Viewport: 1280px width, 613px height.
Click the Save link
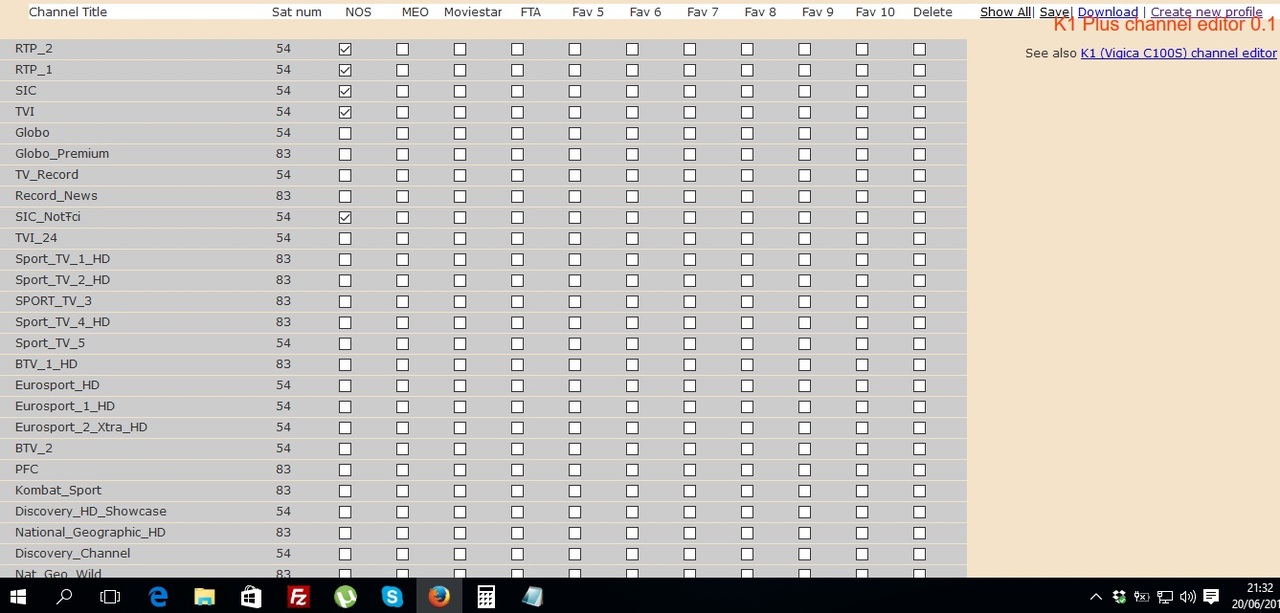[x=1053, y=12]
